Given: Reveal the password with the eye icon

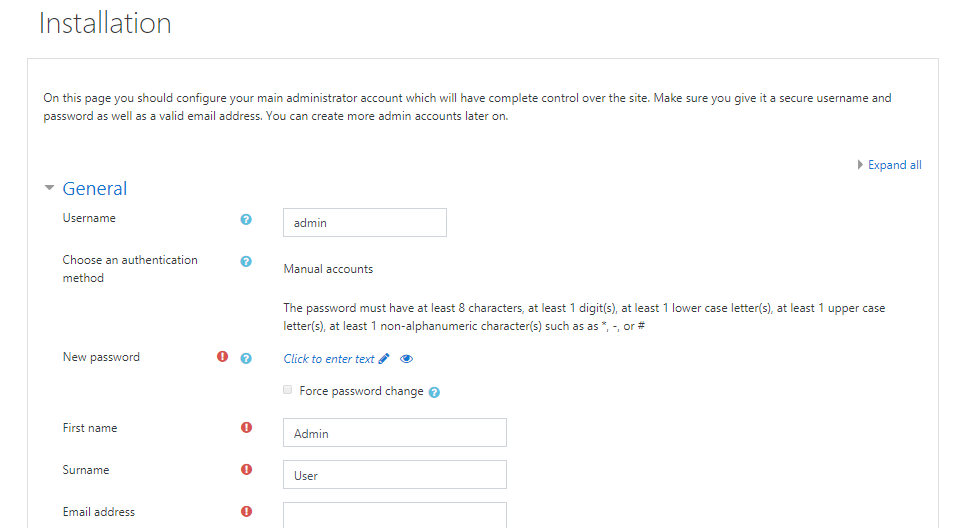Looking at the screenshot, I should pyautogui.click(x=407, y=359).
